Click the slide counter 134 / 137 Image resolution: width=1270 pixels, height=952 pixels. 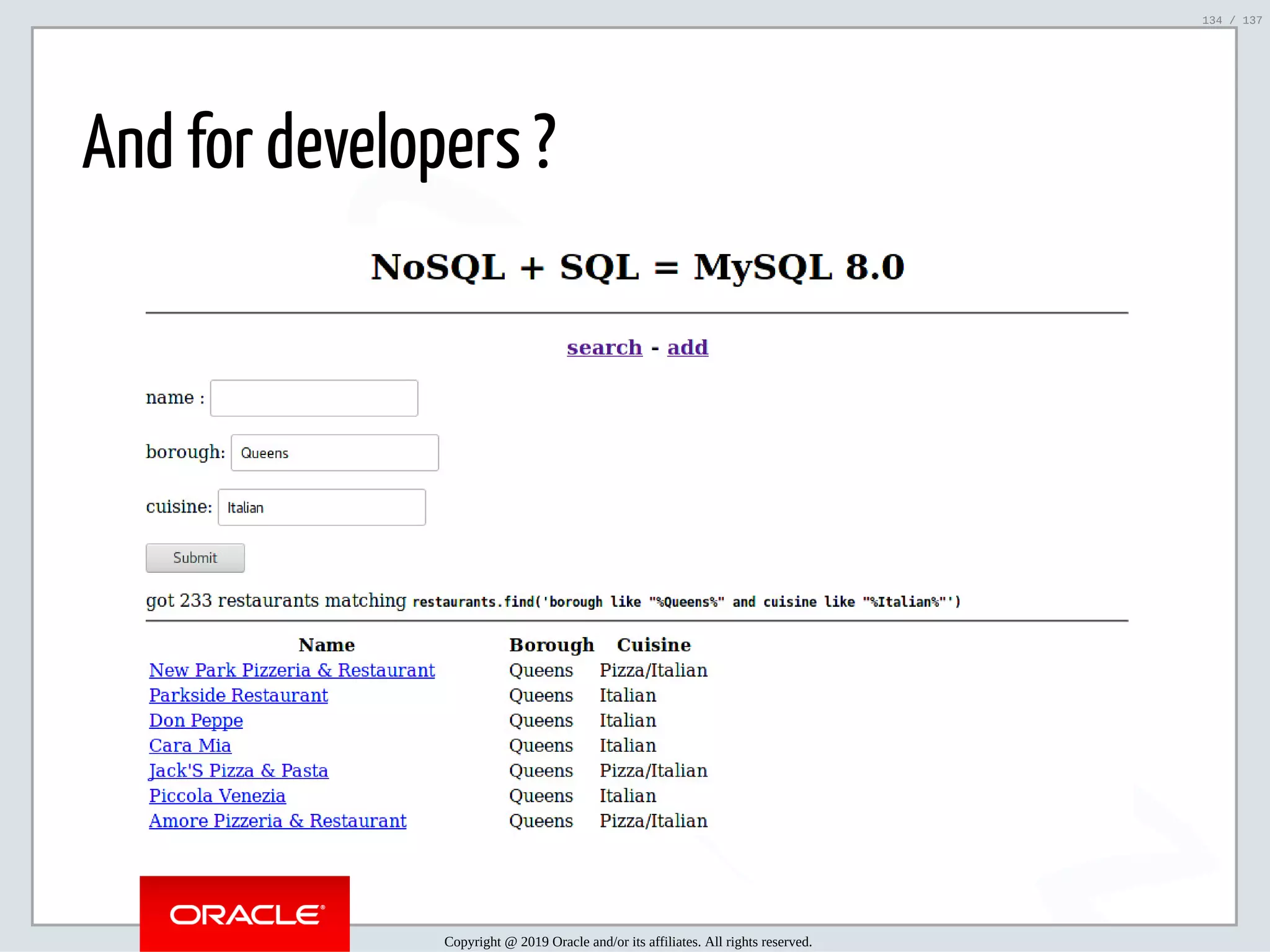coord(1232,20)
